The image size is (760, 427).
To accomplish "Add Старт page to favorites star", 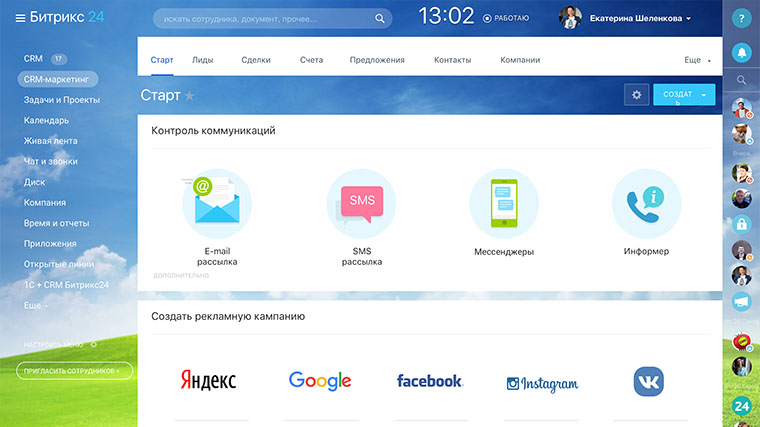I will click(190, 96).
